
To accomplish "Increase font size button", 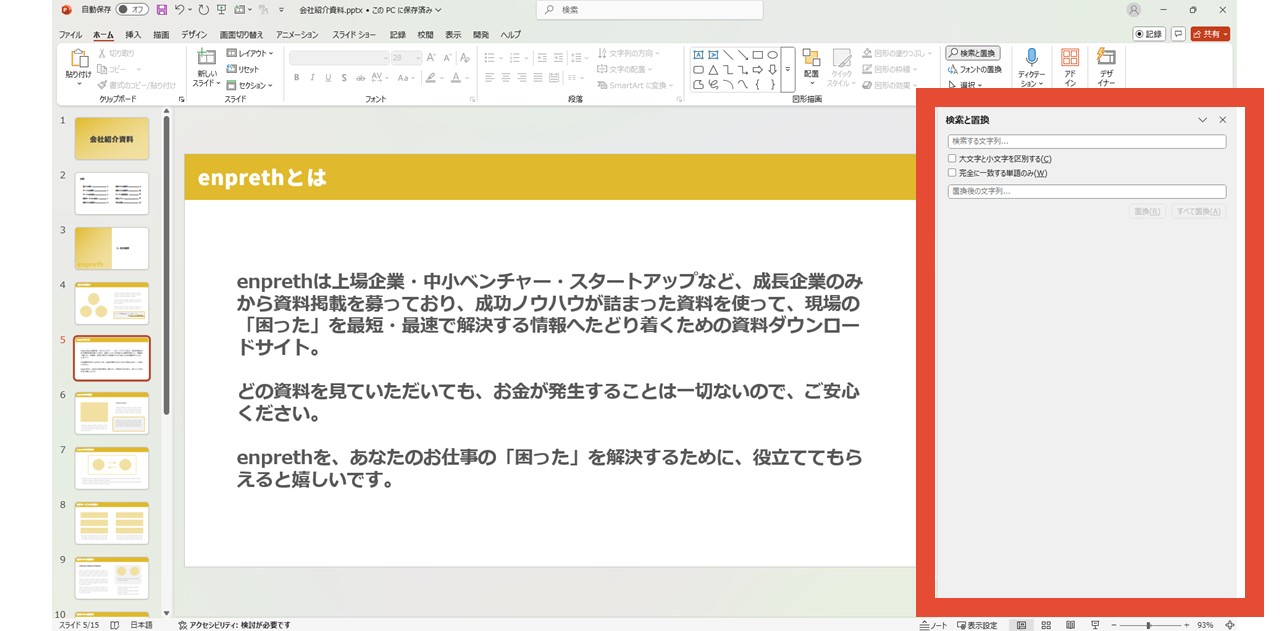I will (x=432, y=58).
